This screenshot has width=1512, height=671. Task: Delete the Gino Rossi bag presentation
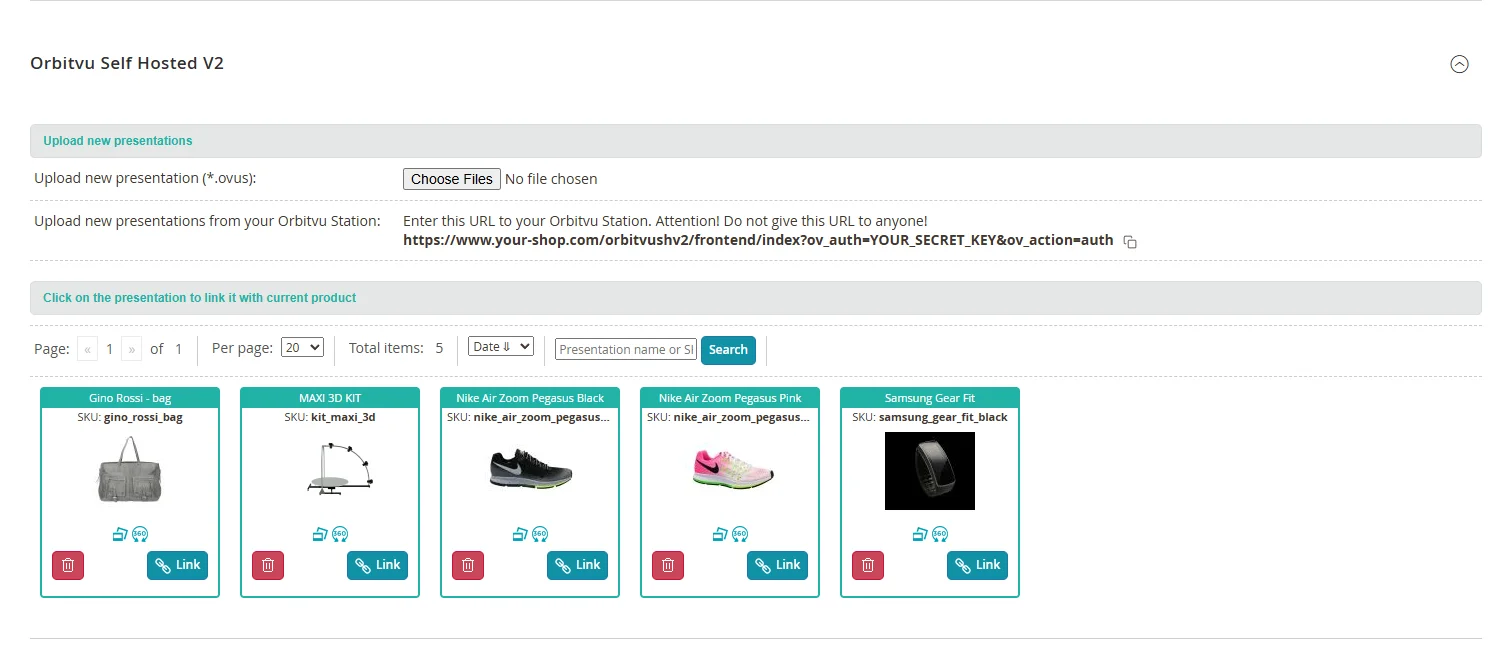[68, 565]
